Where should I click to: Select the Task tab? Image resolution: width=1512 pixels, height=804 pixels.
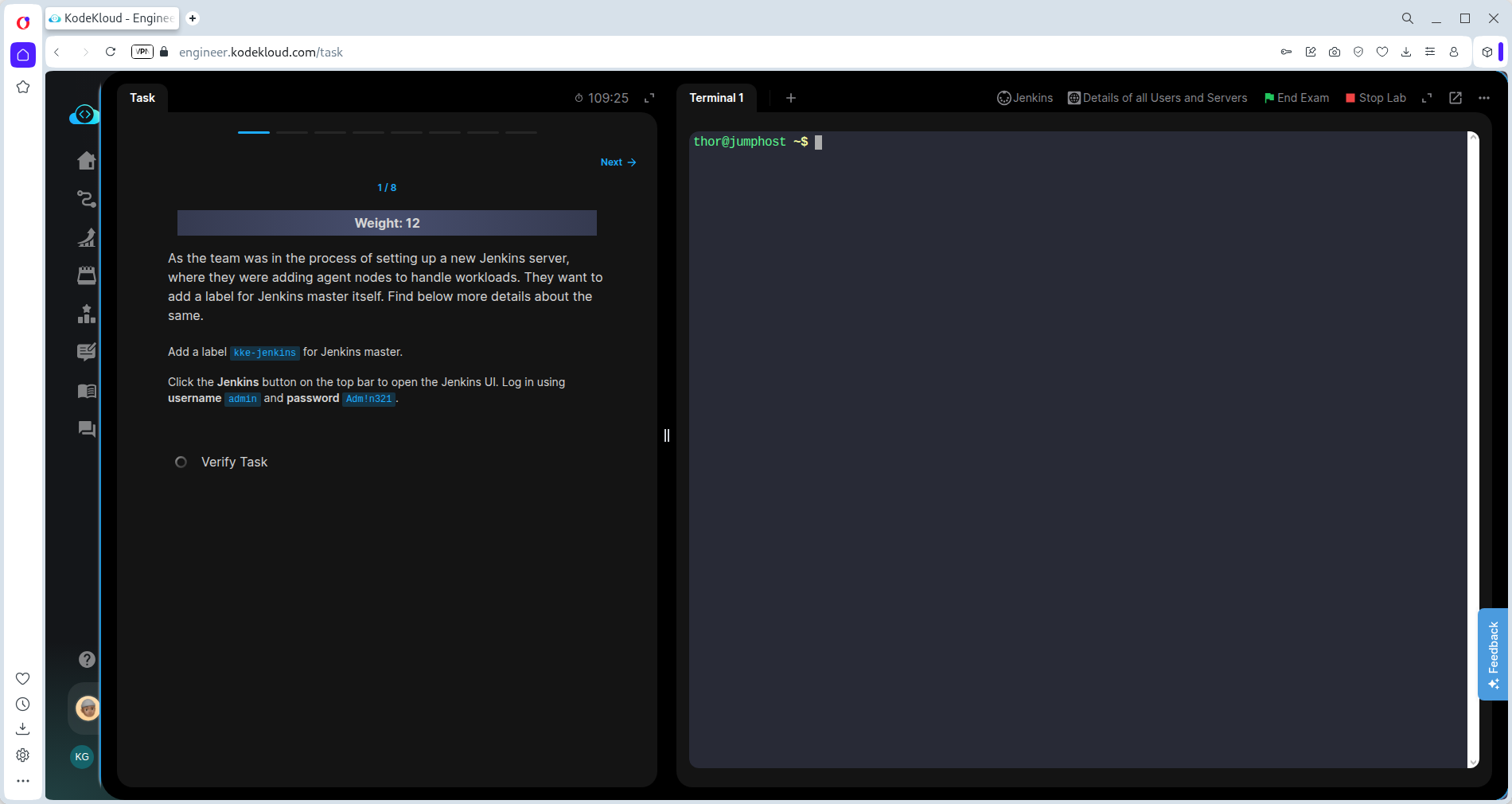click(x=142, y=98)
